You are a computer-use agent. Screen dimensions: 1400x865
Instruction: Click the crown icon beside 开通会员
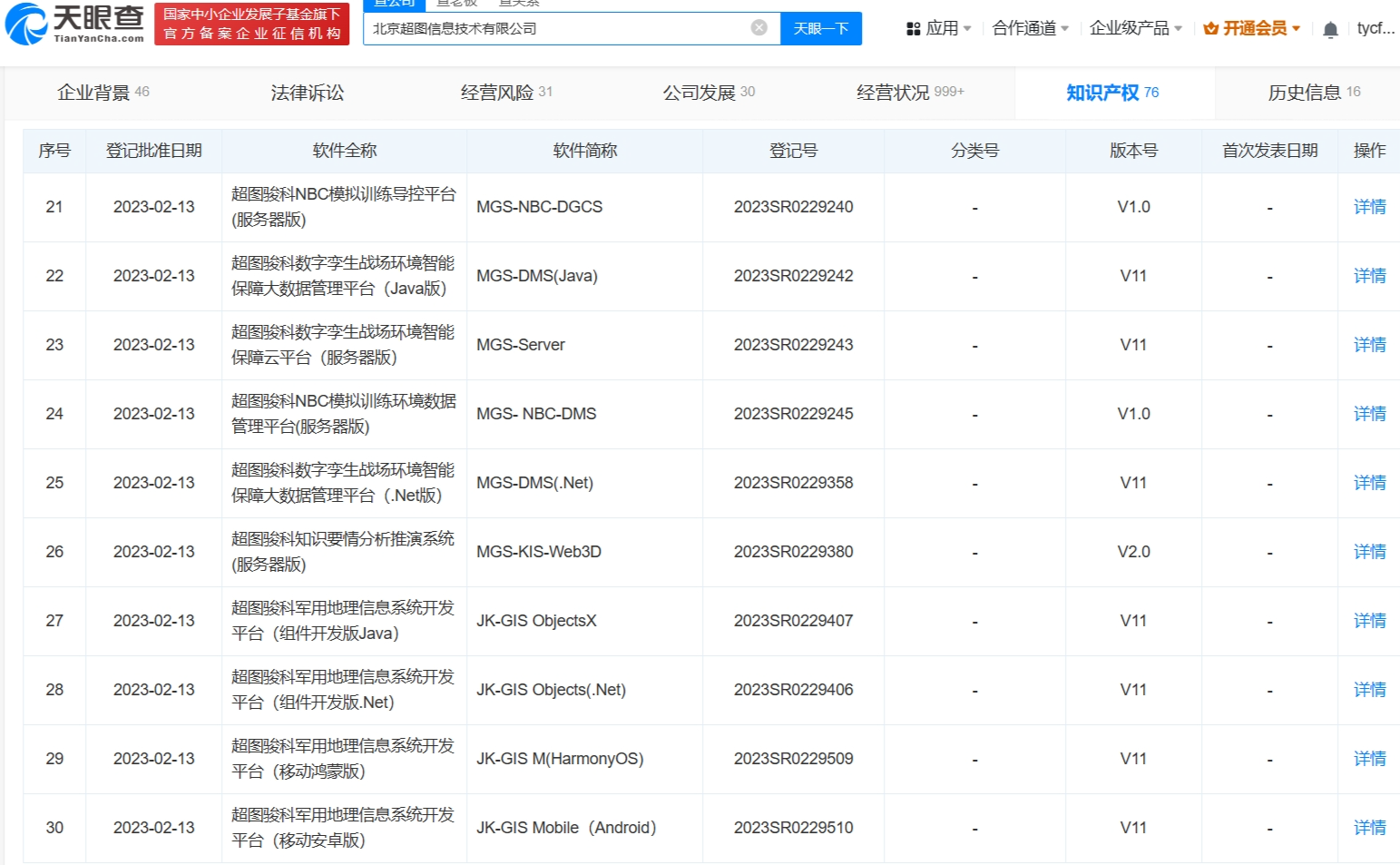click(x=1210, y=29)
